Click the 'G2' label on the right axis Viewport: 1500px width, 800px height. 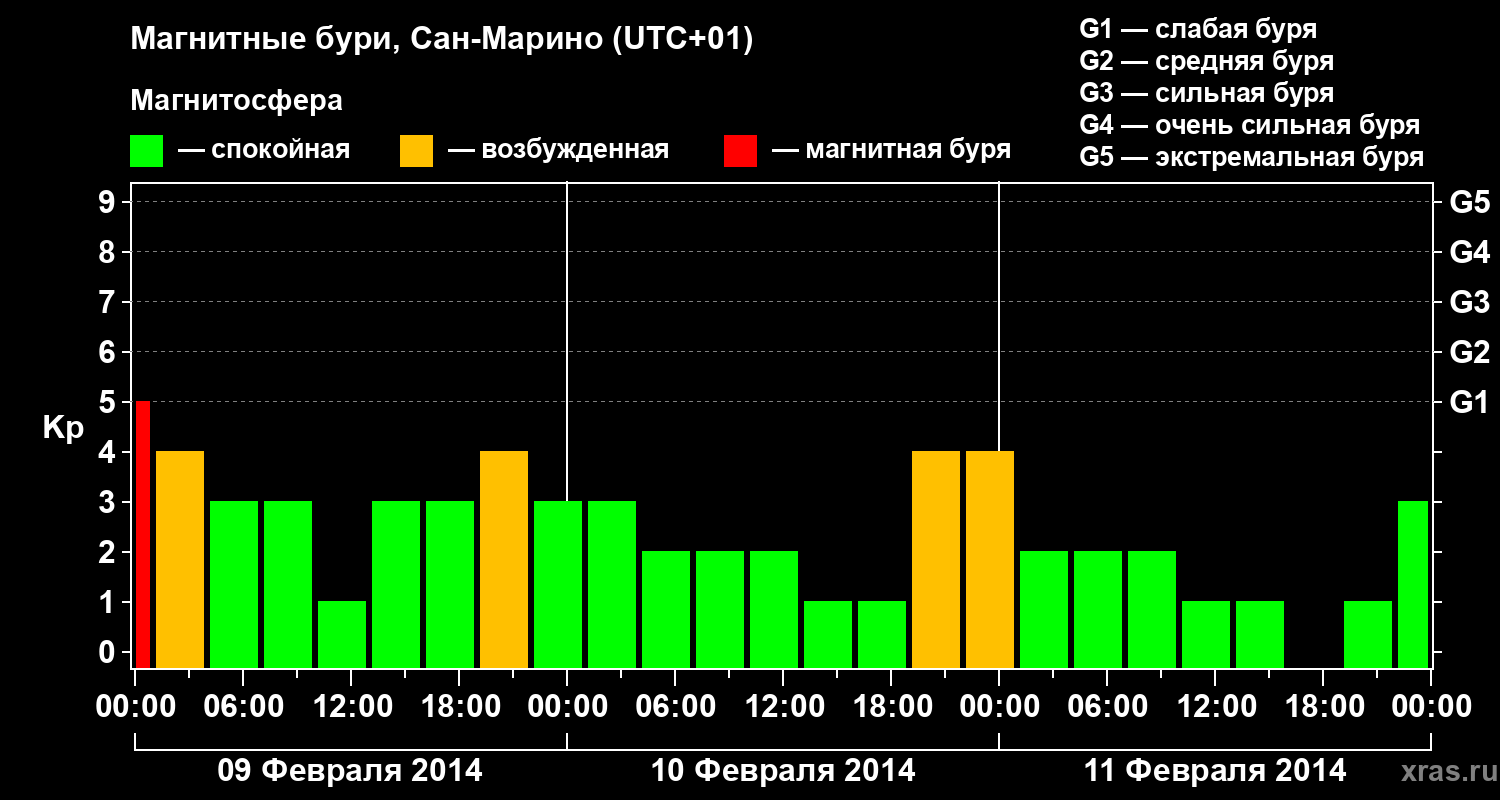point(1469,352)
